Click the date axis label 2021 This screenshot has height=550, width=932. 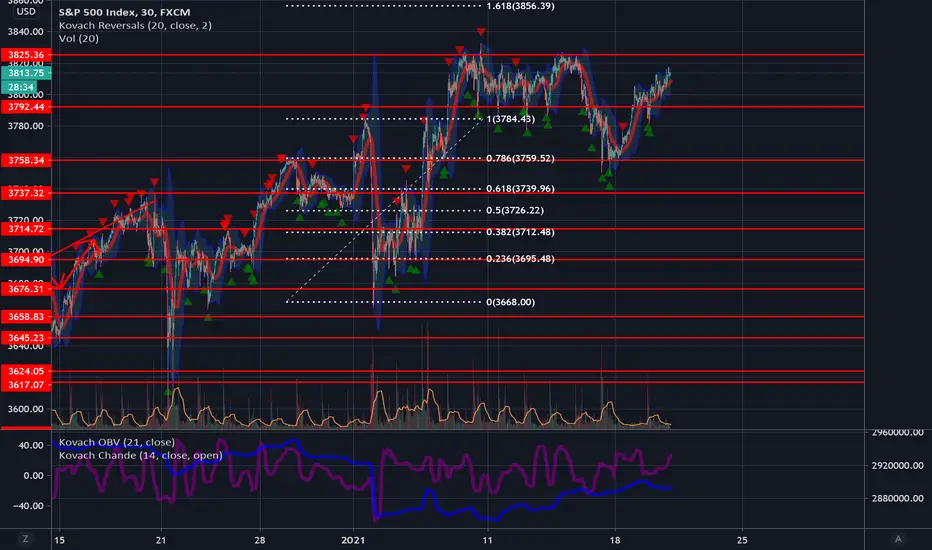point(352,540)
